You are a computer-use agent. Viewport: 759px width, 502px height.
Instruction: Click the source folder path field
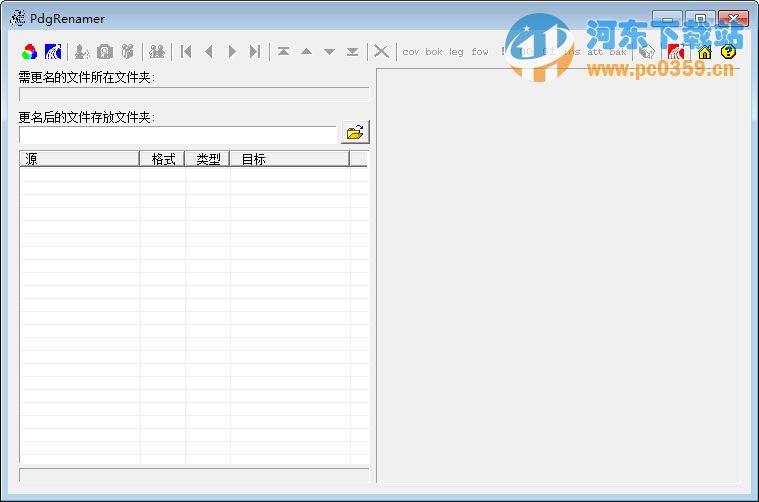[194, 94]
